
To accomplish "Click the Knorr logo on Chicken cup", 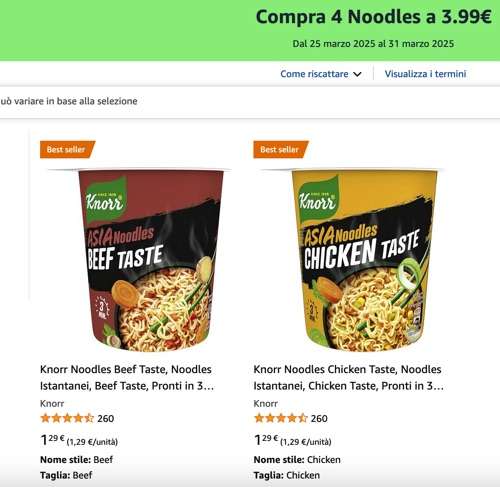I will point(318,201).
